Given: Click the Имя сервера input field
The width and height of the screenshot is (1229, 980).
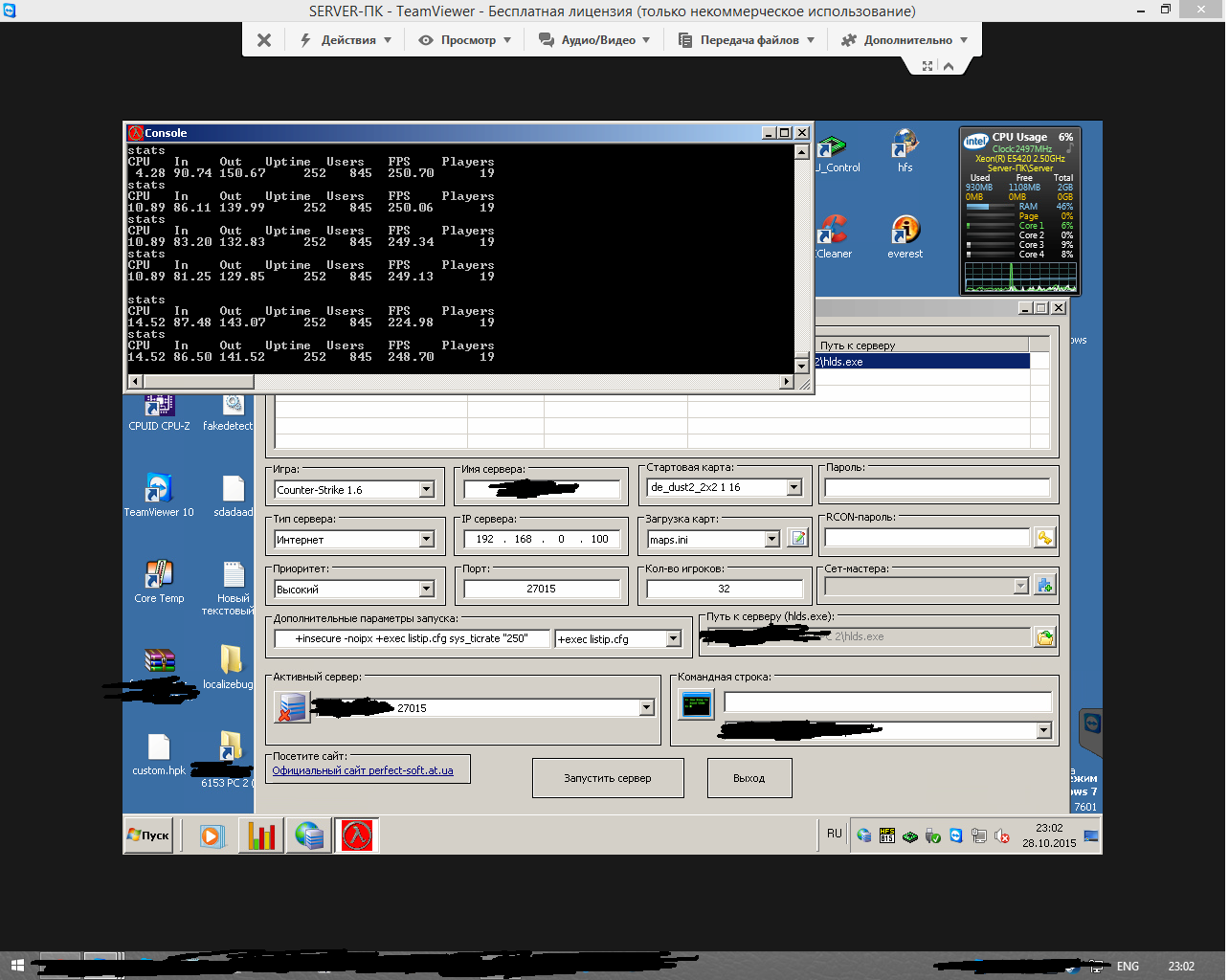Looking at the screenshot, I should click(x=542, y=489).
